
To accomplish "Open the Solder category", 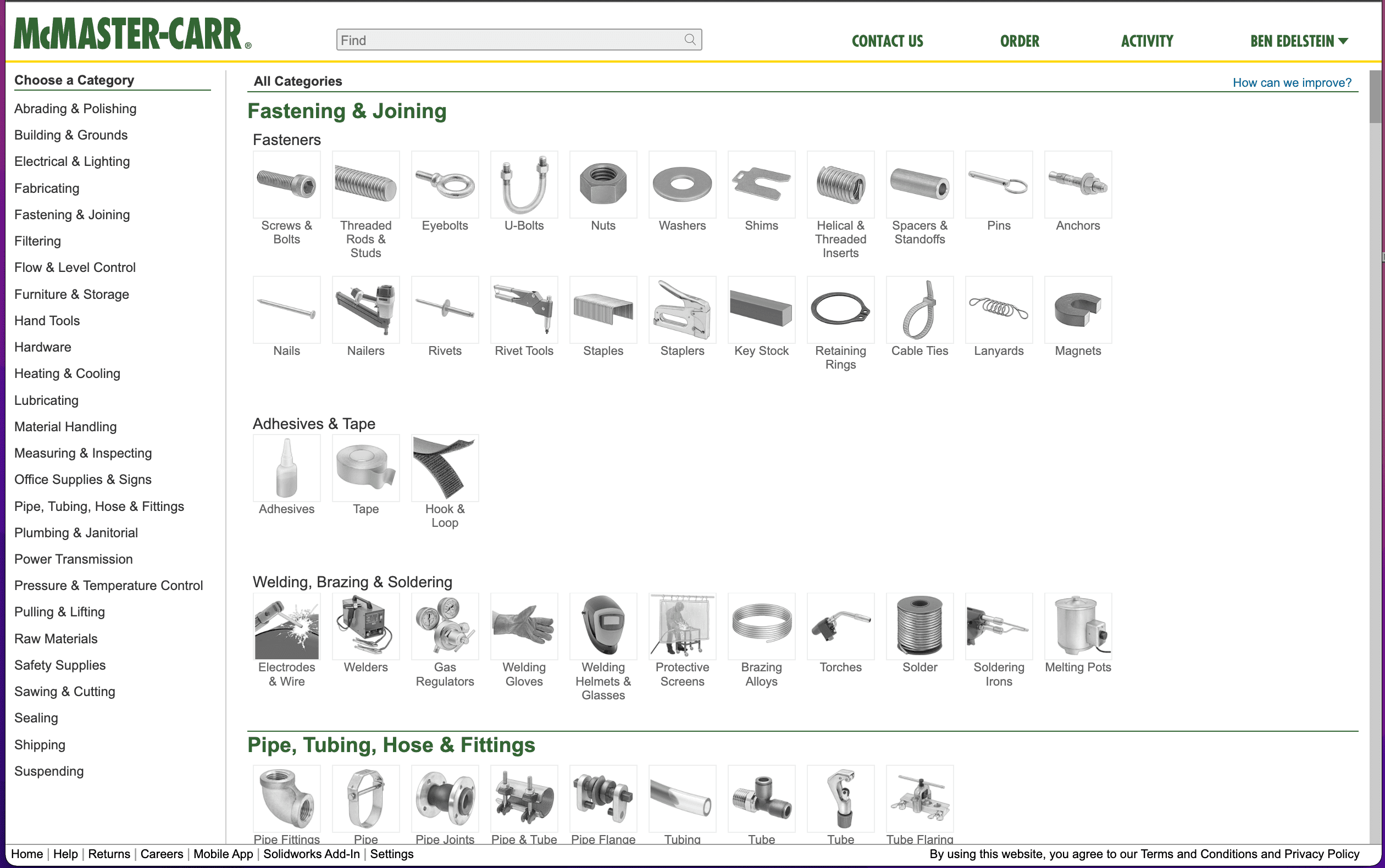I will (919, 626).
